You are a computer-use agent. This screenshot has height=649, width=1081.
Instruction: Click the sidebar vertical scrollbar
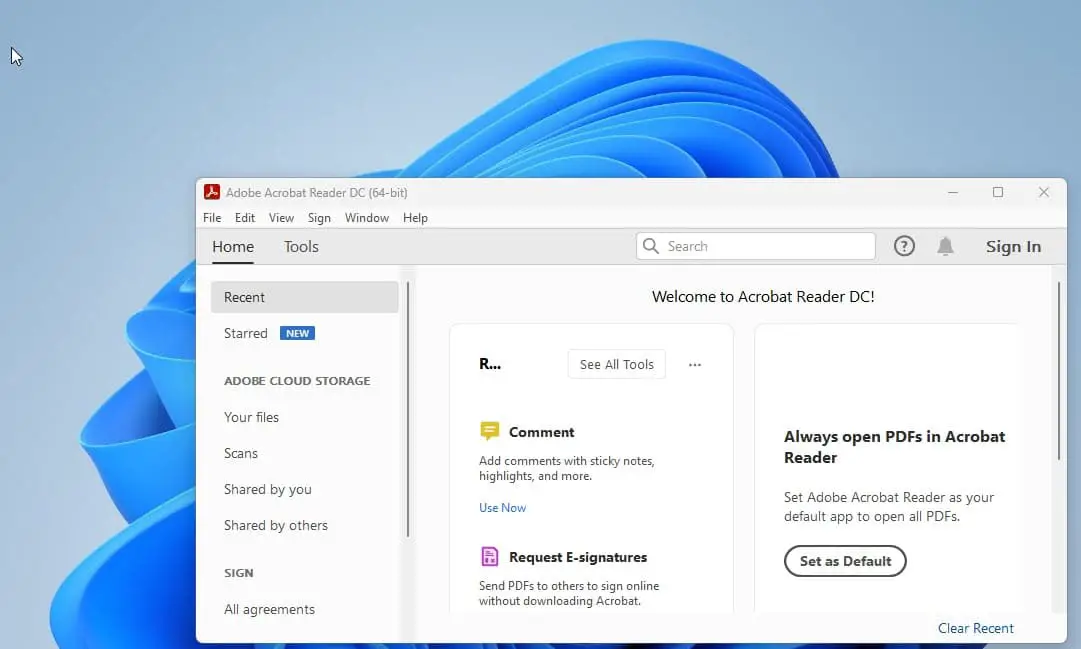(407, 409)
